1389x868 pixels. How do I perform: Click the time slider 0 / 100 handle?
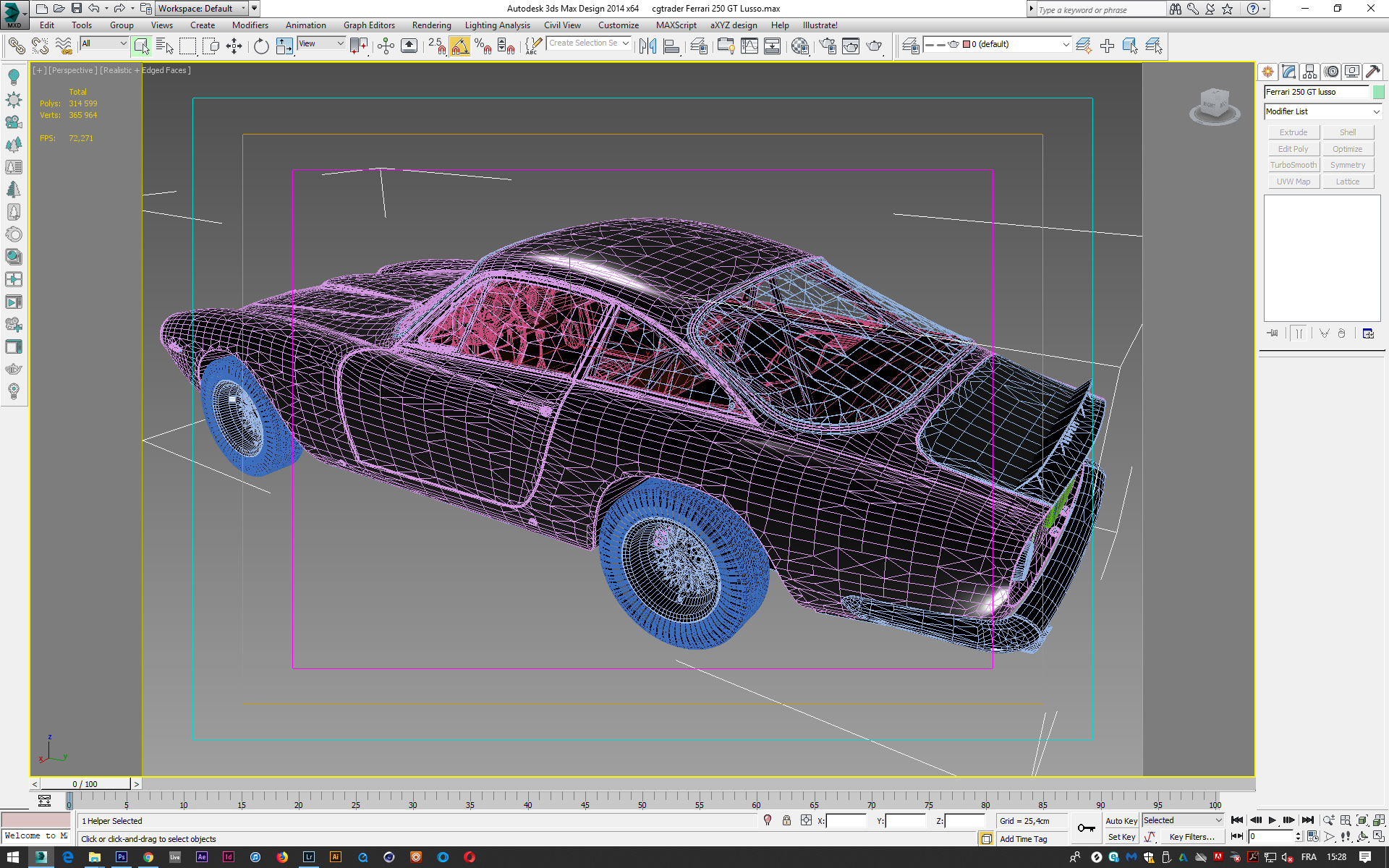(85, 784)
